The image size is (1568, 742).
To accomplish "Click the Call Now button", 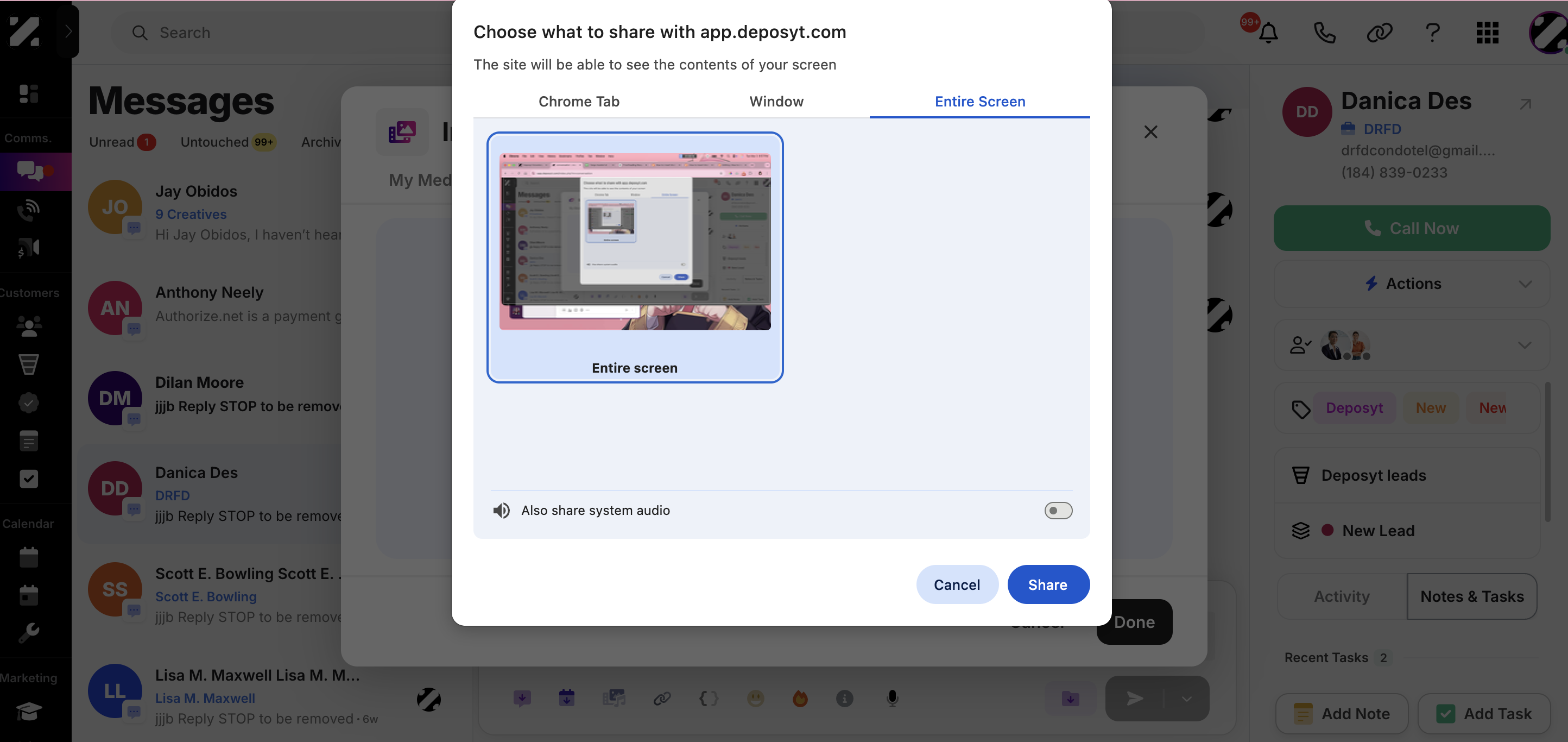I will pos(1411,228).
